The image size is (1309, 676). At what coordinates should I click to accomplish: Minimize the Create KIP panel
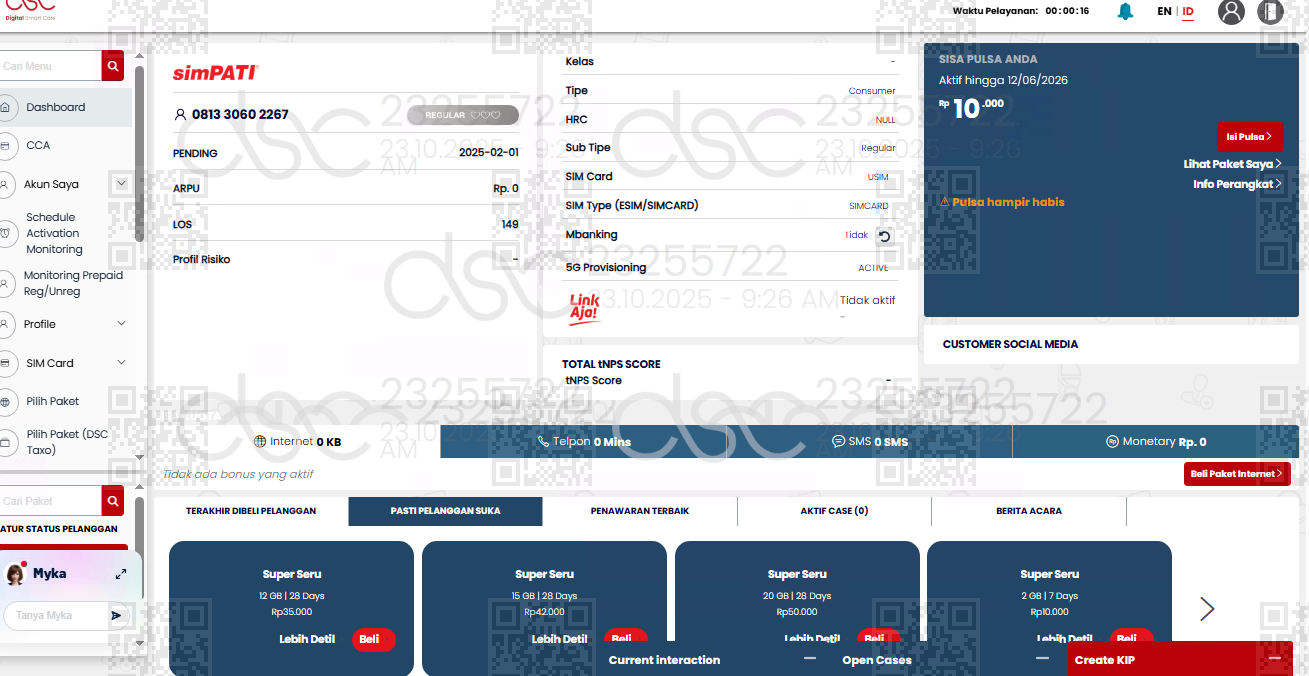point(1274,658)
